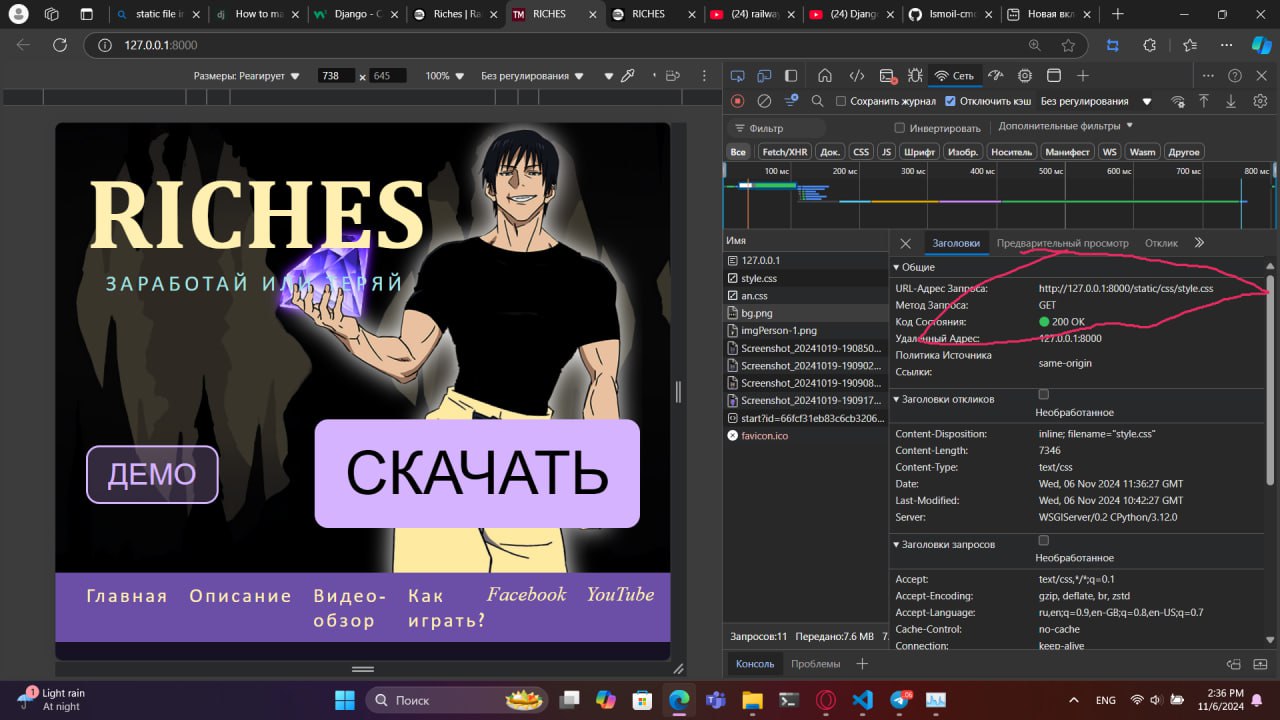This screenshot has width=1280, height=720.
Task: Toggle device emulation icon in DevTools
Action: click(x=764, y=76)
